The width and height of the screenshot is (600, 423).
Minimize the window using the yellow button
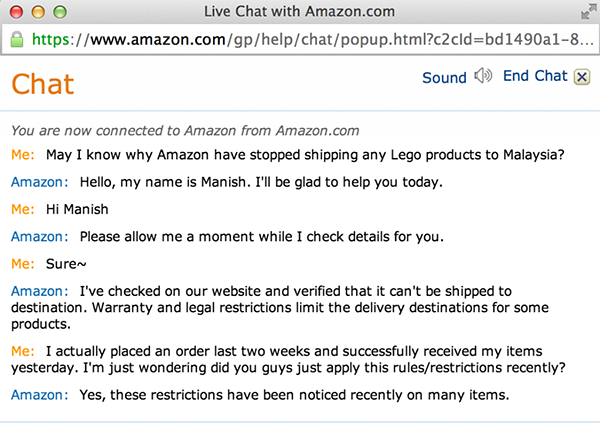tap(36, 12)
